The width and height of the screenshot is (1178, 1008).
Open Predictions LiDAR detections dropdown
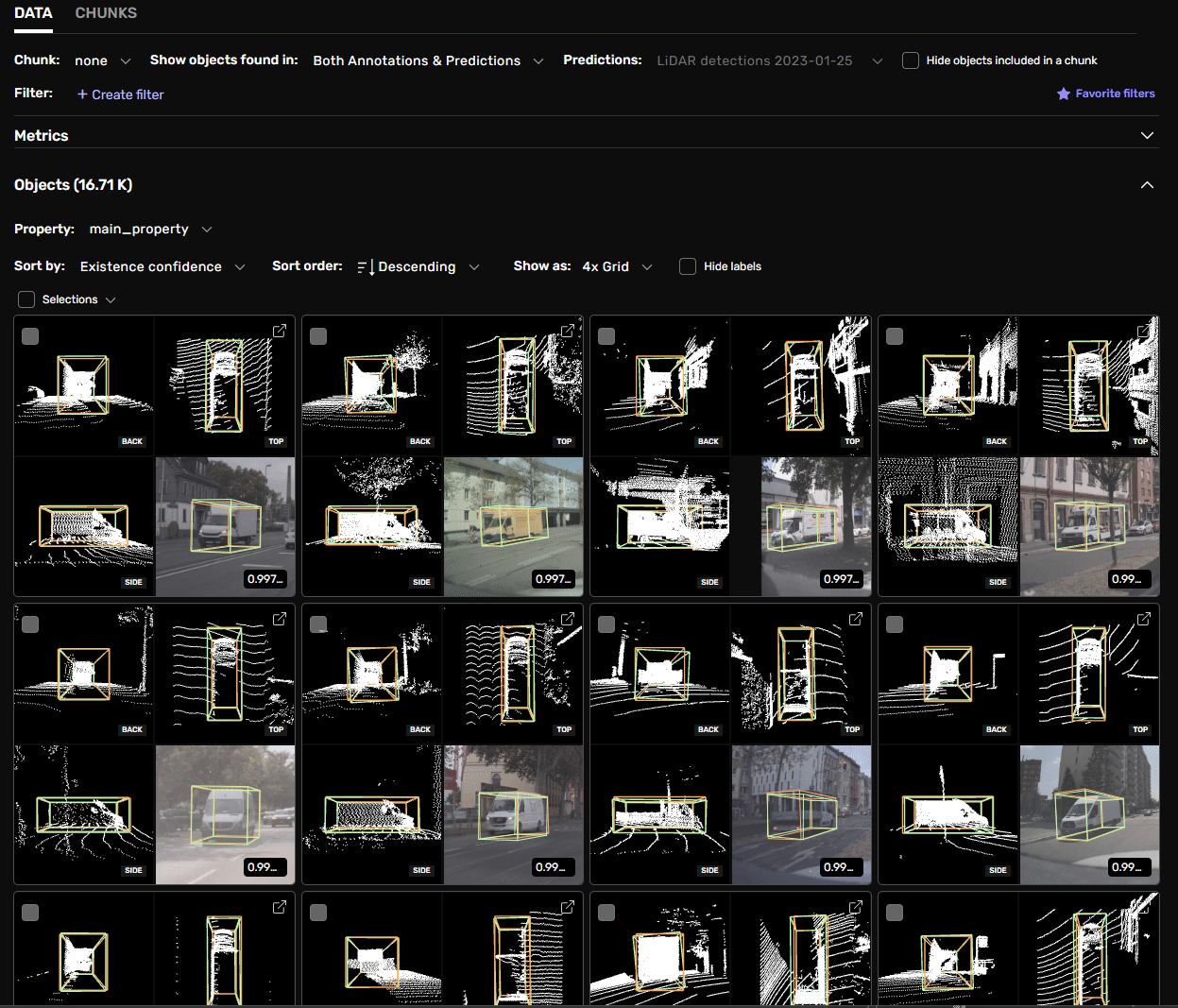[x=770, y=60]
